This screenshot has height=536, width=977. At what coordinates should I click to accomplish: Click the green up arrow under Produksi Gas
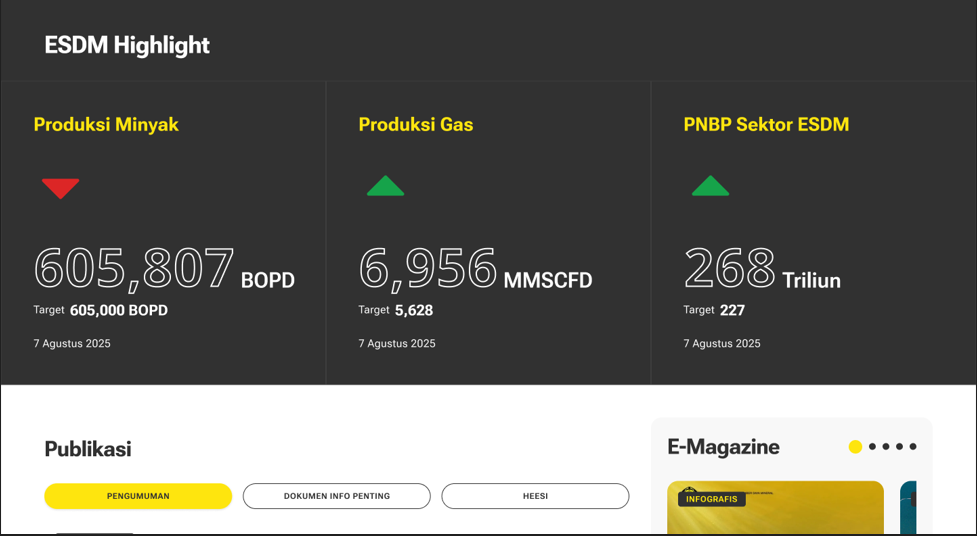[385, 186]
